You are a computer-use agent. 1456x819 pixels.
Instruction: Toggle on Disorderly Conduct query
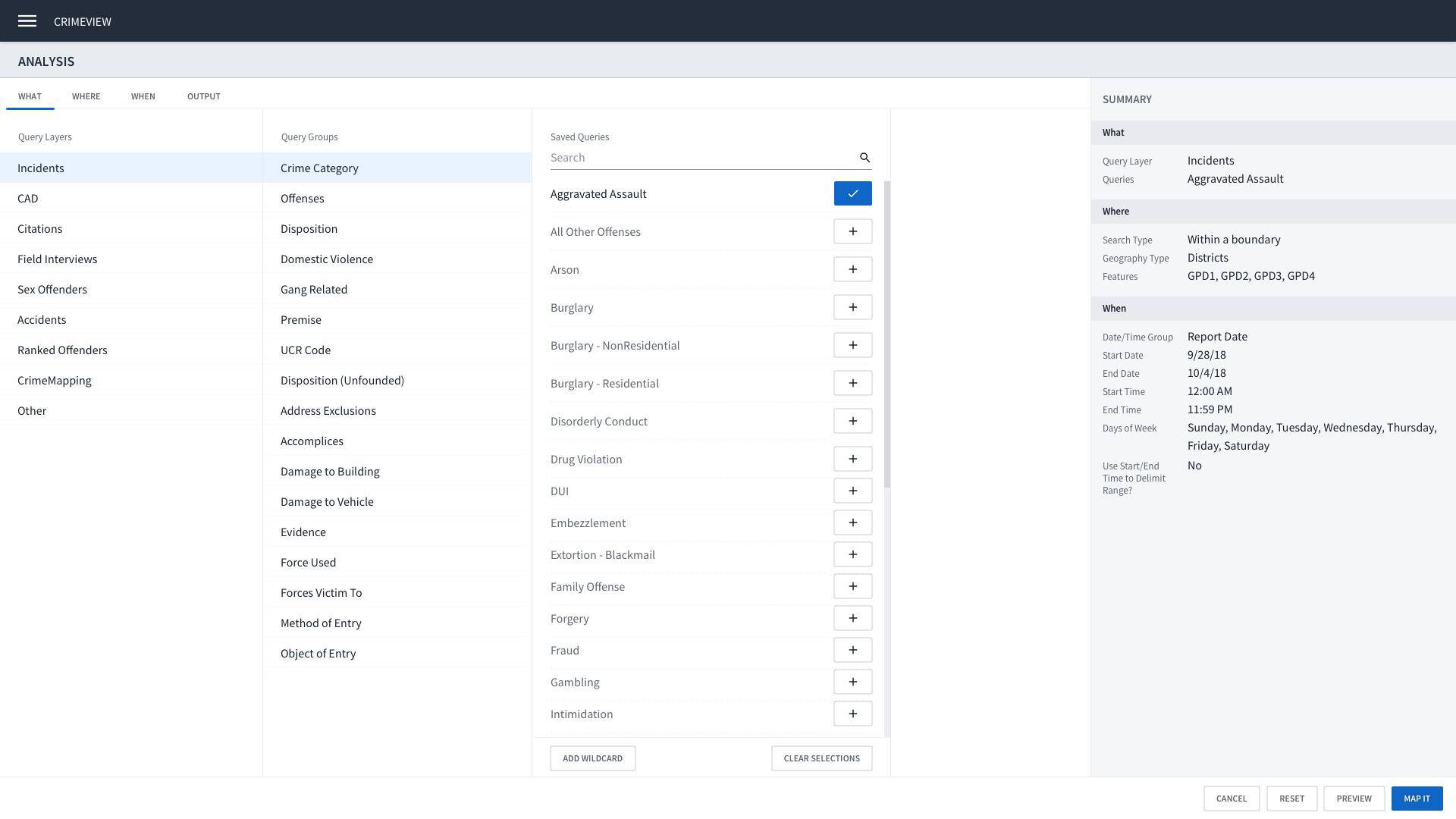(852, 421)
